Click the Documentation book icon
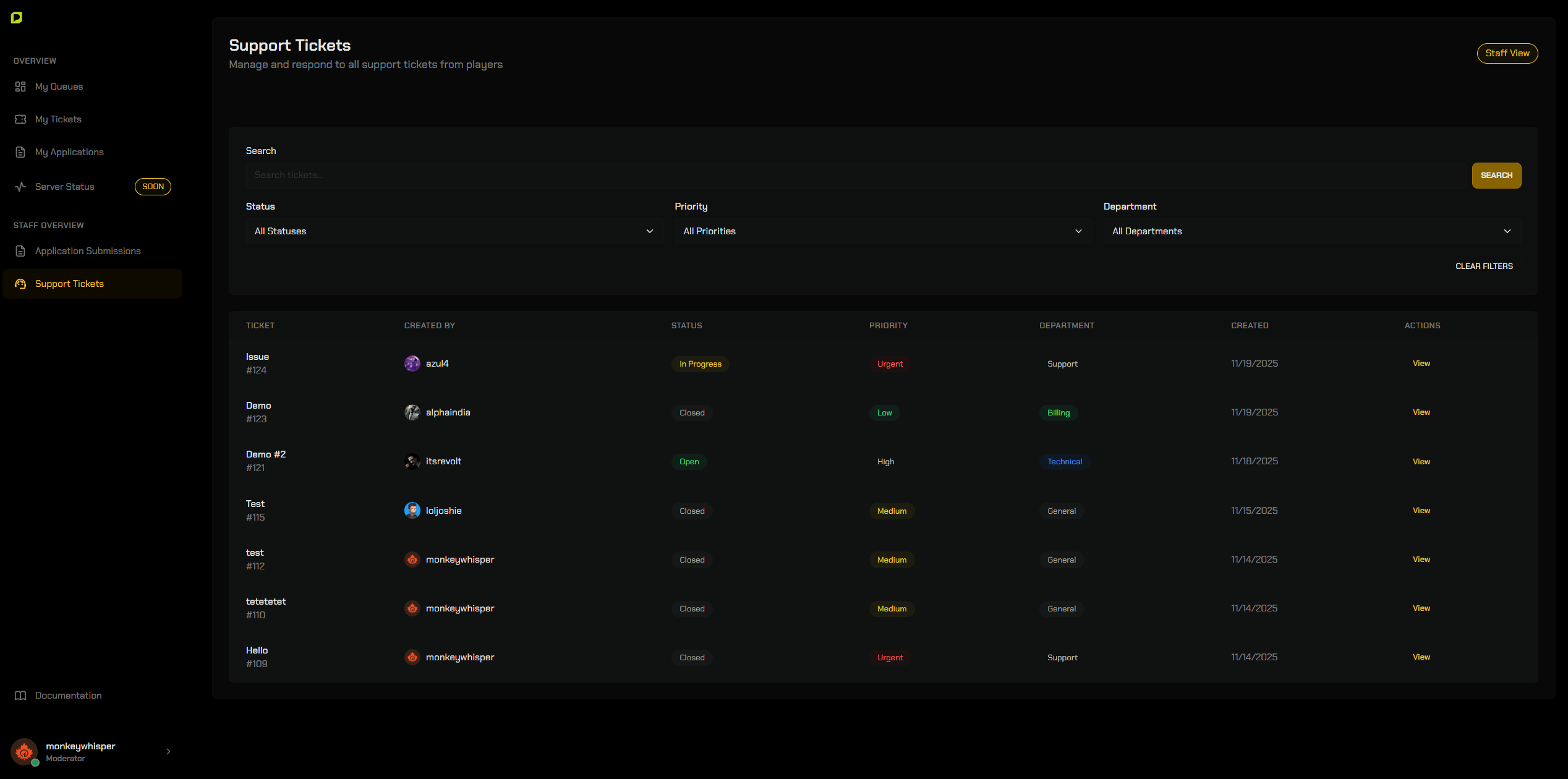 [x=20, y=696]
